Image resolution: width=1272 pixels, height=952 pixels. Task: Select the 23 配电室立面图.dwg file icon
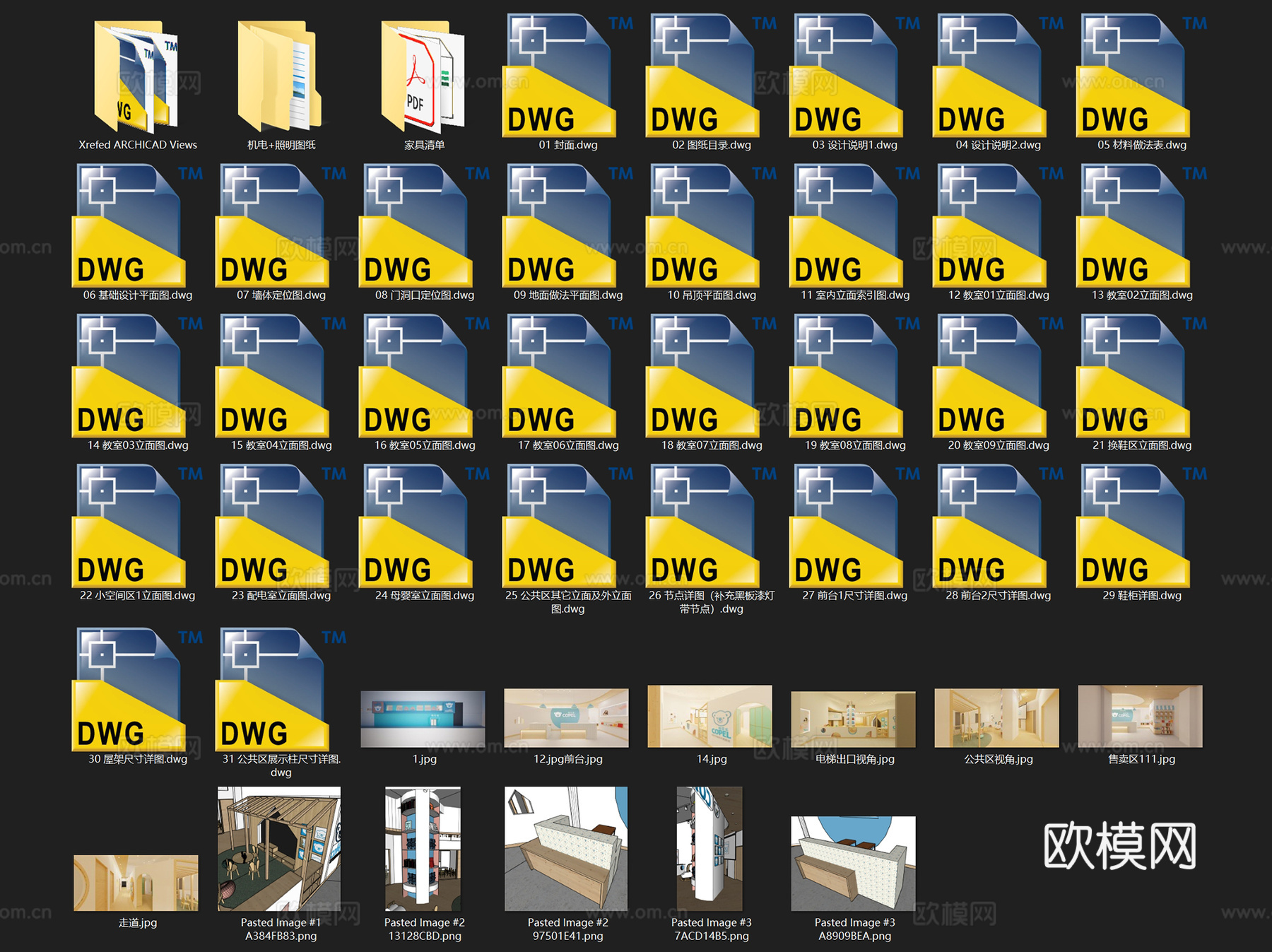coord(272,527)
